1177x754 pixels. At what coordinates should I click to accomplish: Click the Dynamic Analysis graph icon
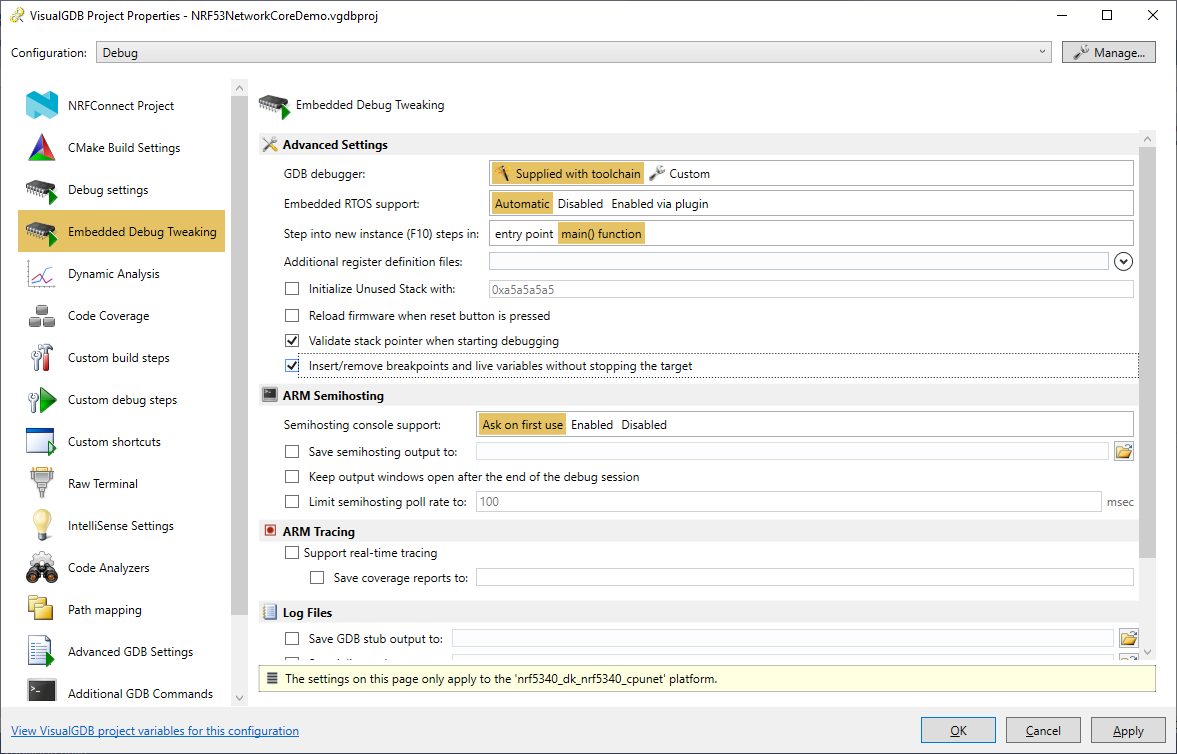pos(42,274)
